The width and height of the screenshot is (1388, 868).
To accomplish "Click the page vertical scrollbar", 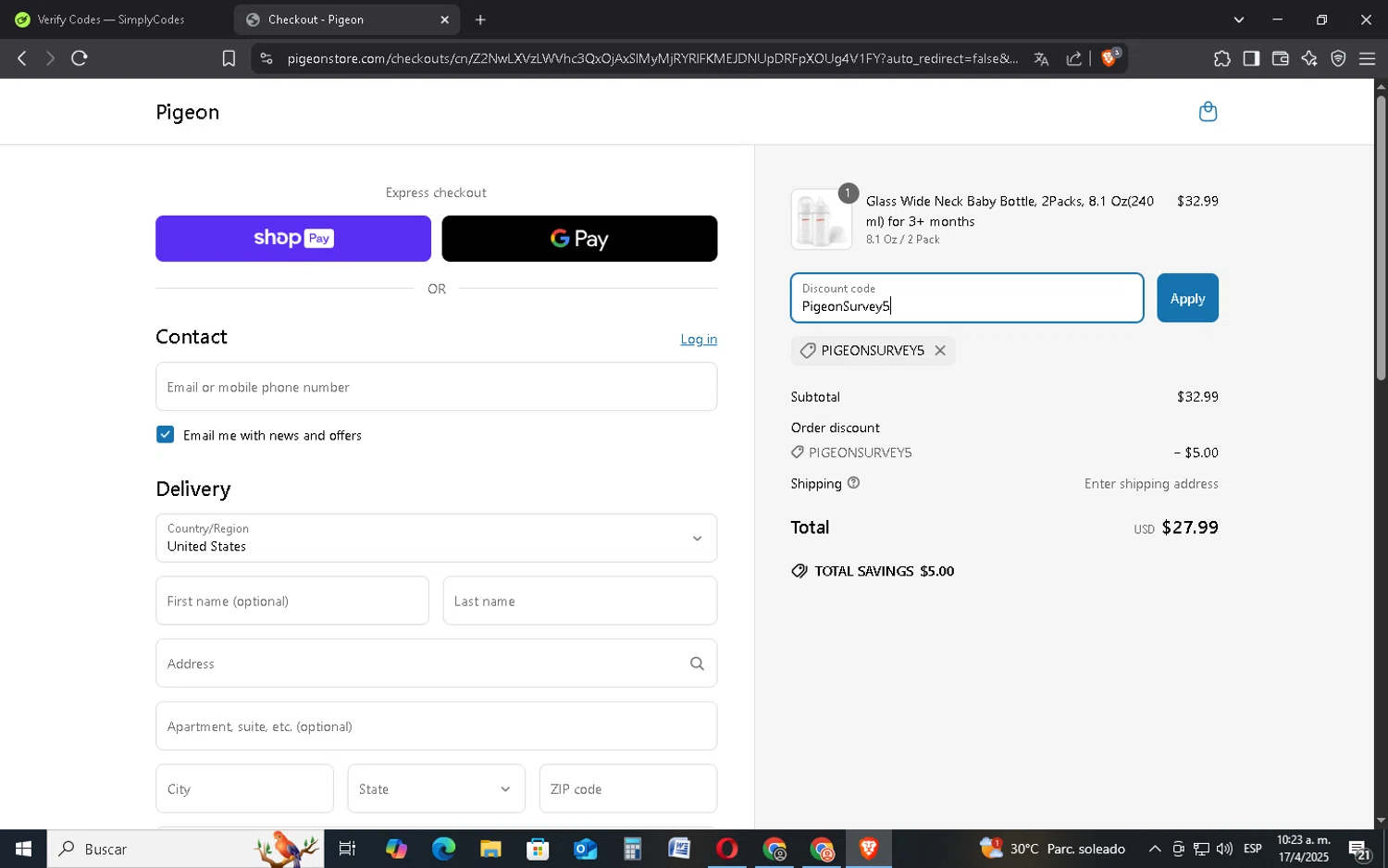I will 1381,239.
